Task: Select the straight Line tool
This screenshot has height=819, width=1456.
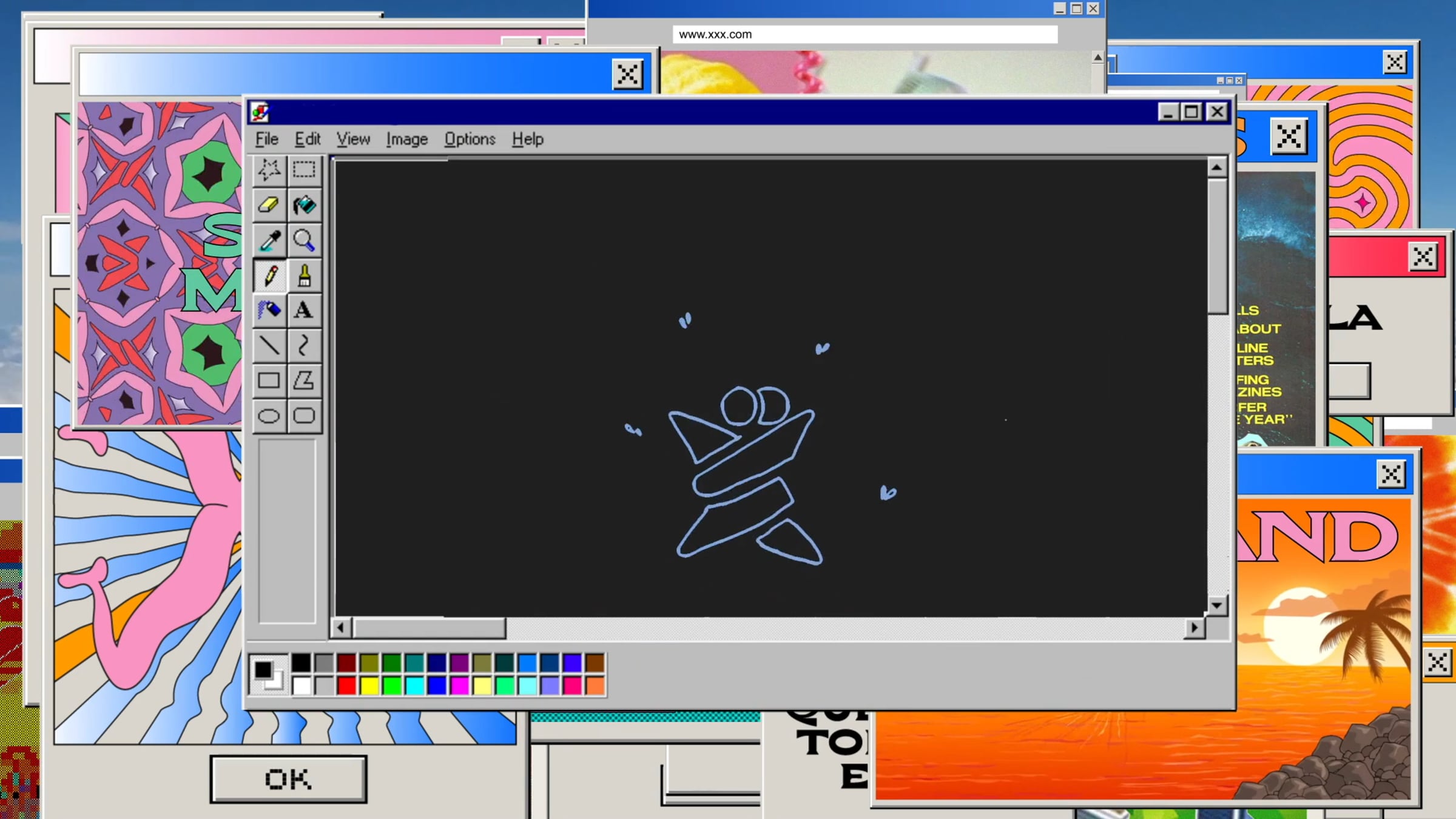Action: point(269,345)
